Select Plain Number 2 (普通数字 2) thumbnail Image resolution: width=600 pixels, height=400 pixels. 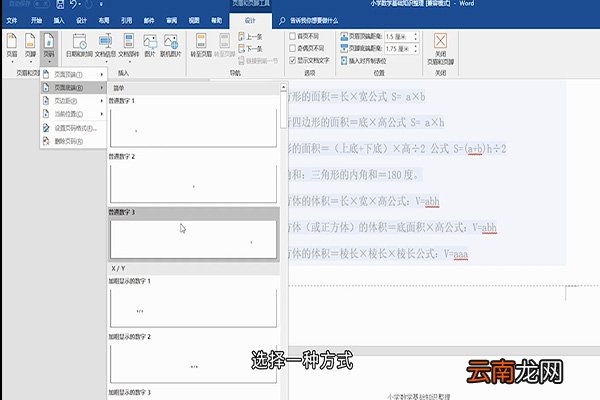coord(193,184)
